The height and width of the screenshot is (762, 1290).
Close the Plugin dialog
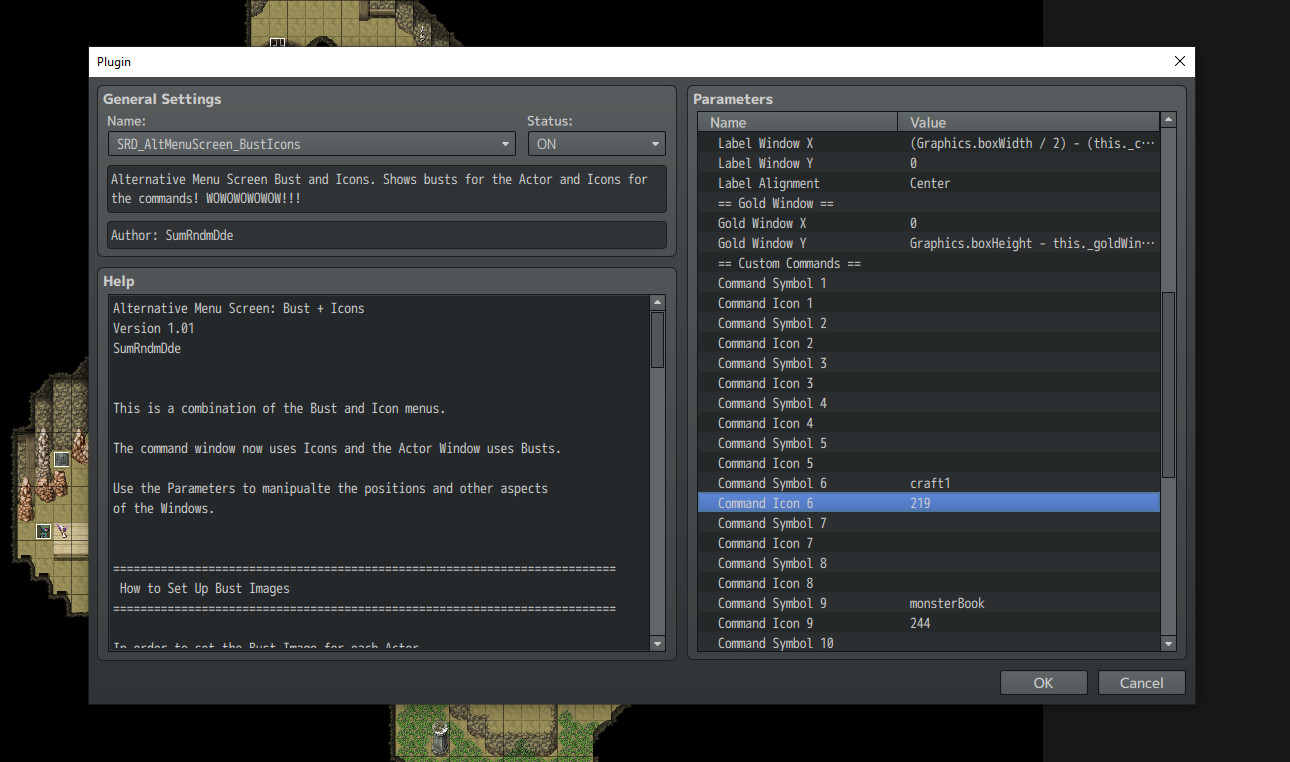(x=1179, y=62)
